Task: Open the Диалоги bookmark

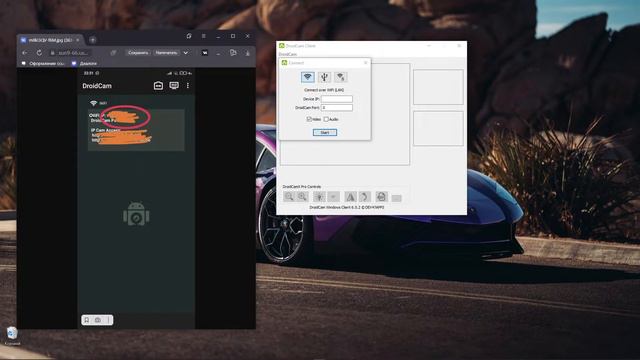Action: point(84,64)
